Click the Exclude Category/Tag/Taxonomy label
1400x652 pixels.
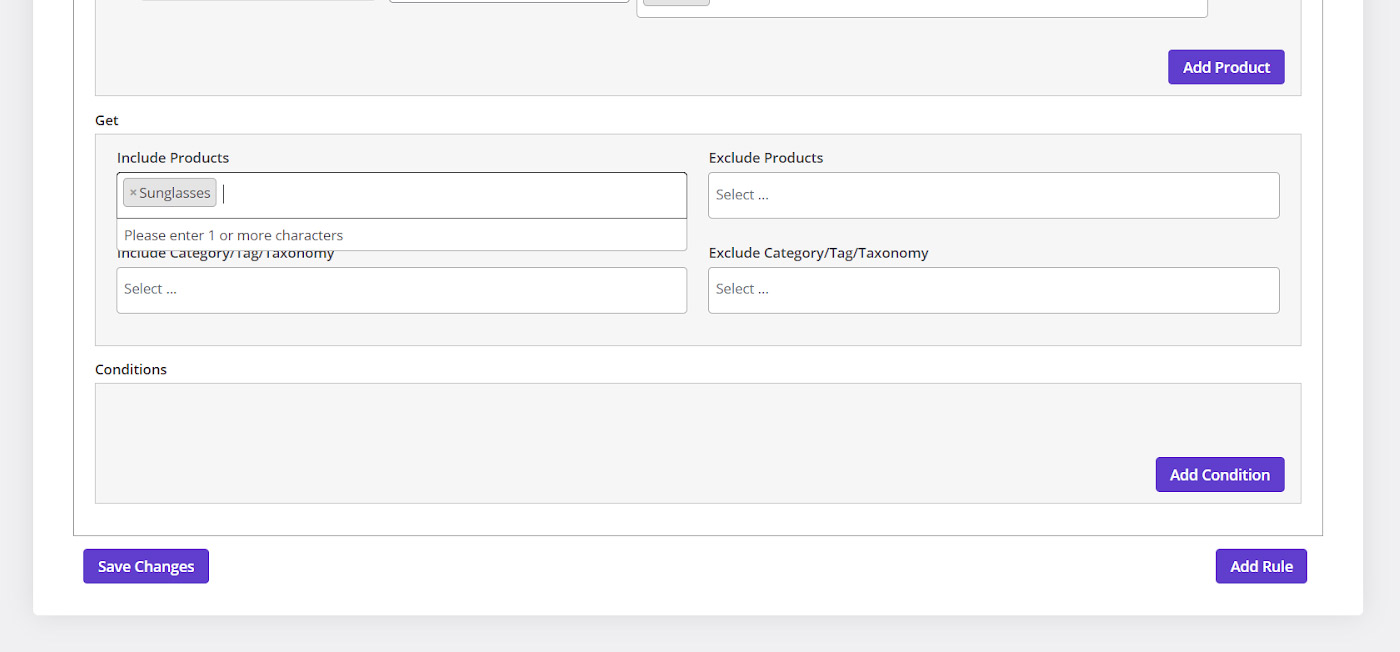point(818,253)
